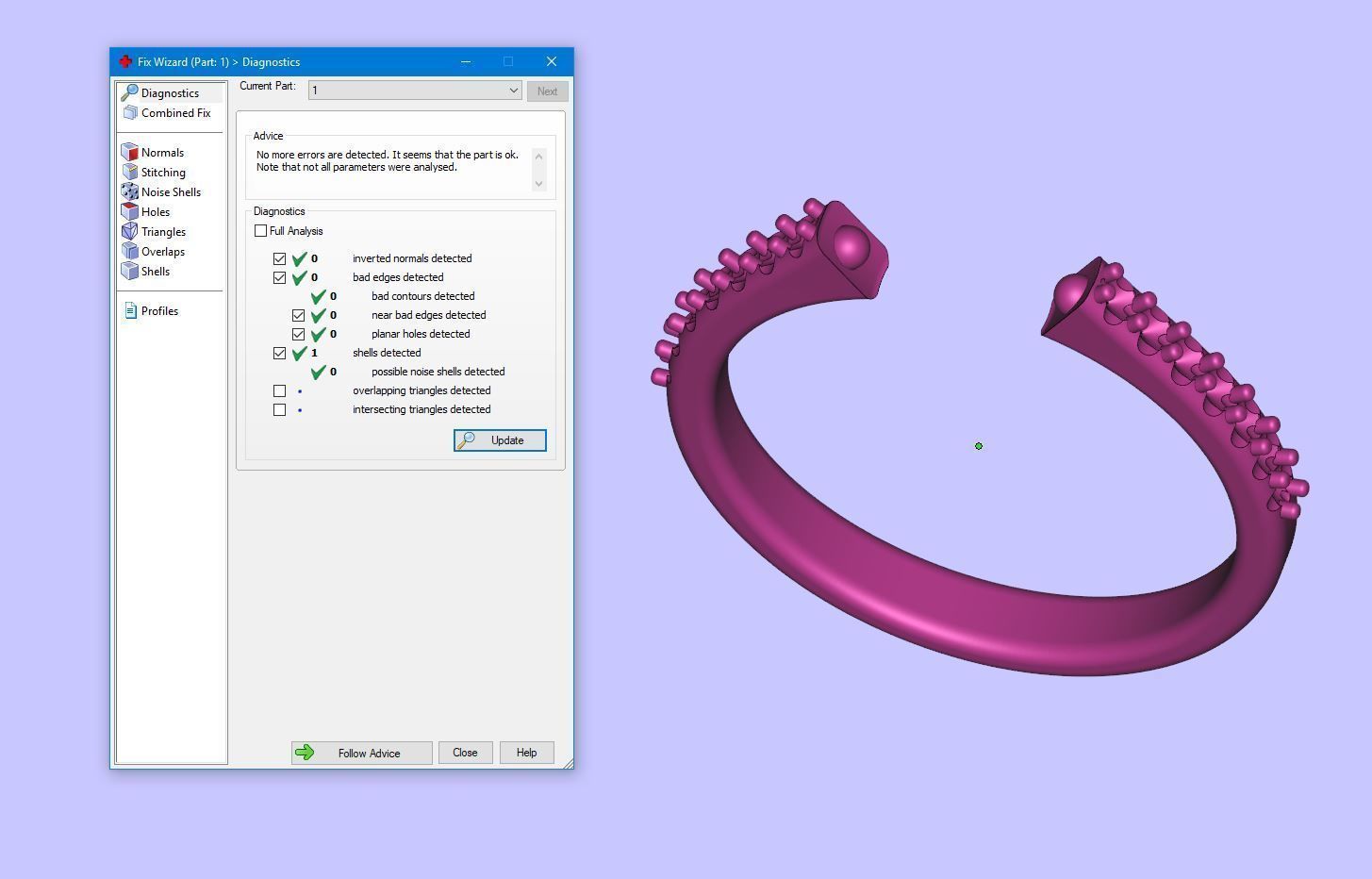Select Triangles in the sidebar
The width and height of the screenshot is (1372, 879).
click(163, 231)
